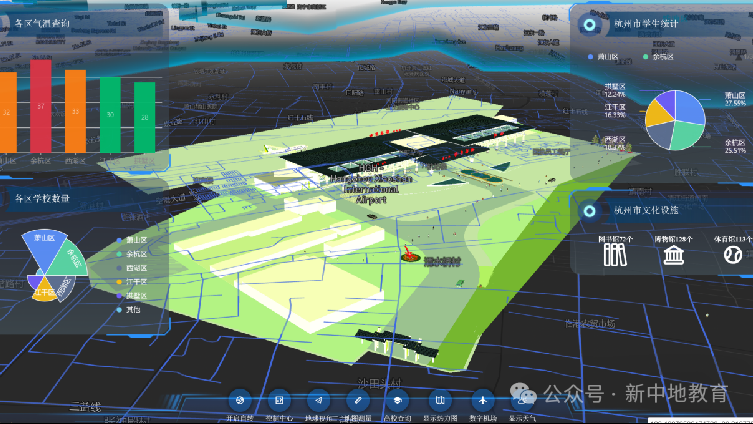This screenshot has width=753, height=424.
Task: Click the ring icon beside 杭州市学生统计
Action: tap(589, 24)
